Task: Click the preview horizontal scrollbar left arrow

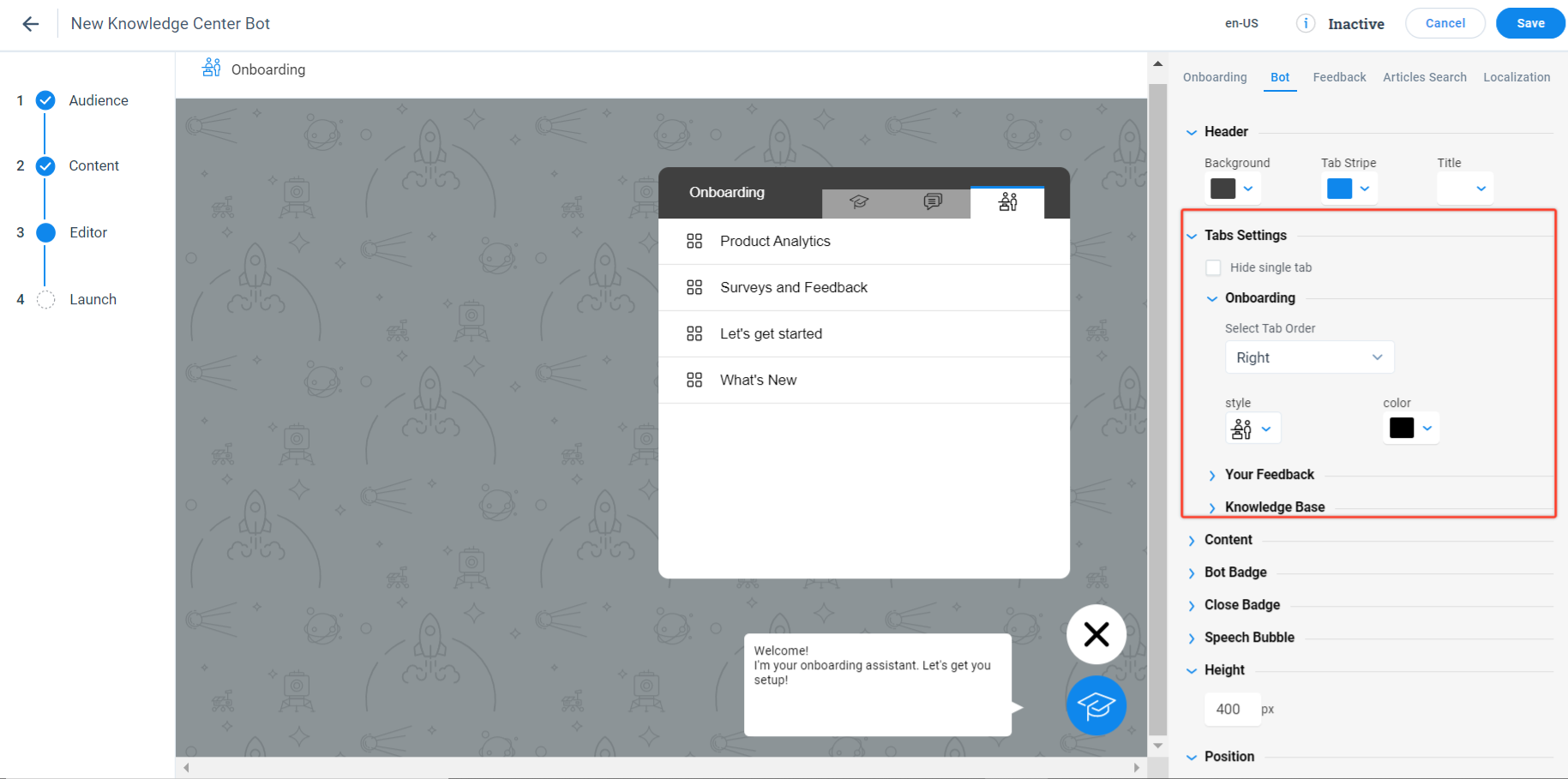Action: [x=186, y=768]
